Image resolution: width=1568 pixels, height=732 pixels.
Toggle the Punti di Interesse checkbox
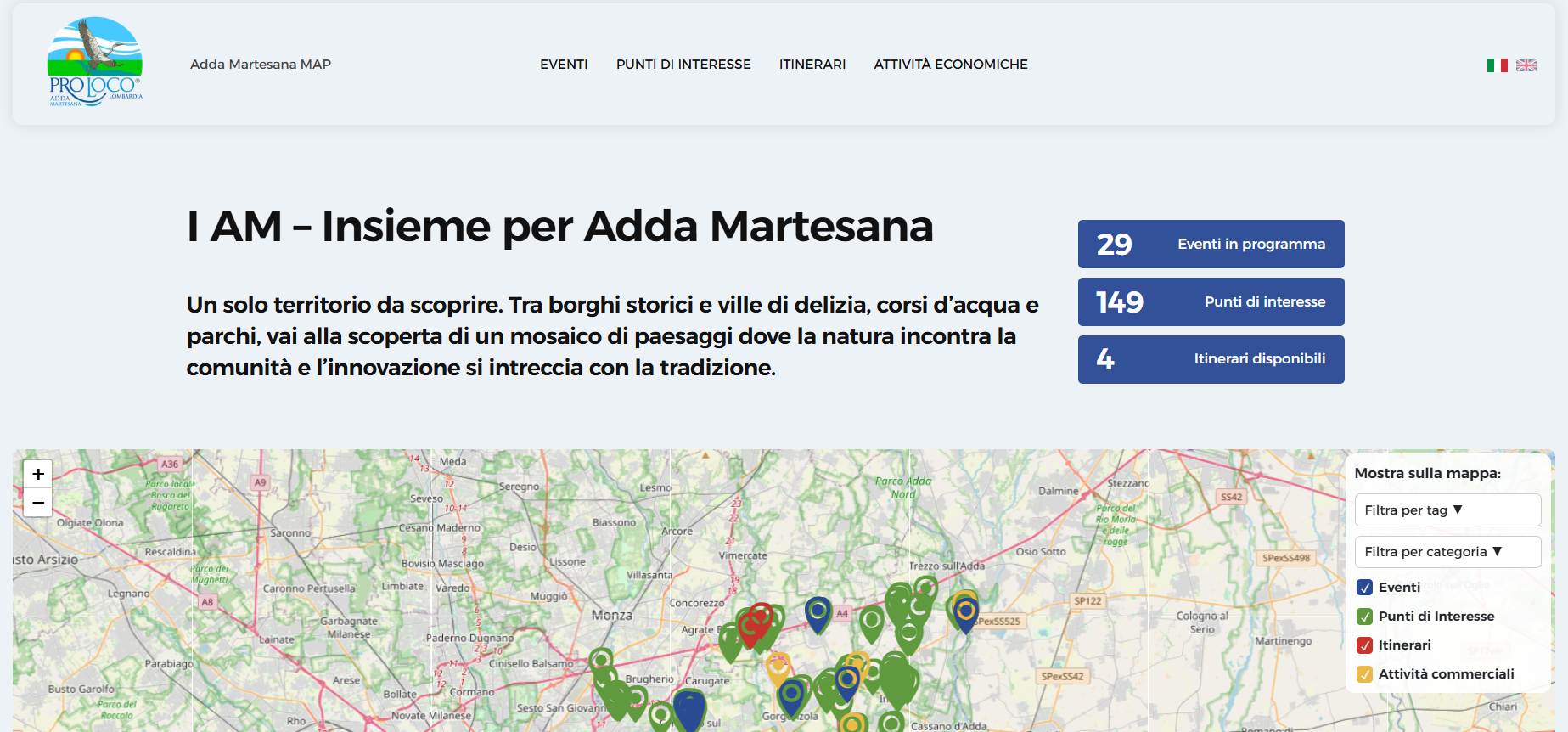[1364, 617]
